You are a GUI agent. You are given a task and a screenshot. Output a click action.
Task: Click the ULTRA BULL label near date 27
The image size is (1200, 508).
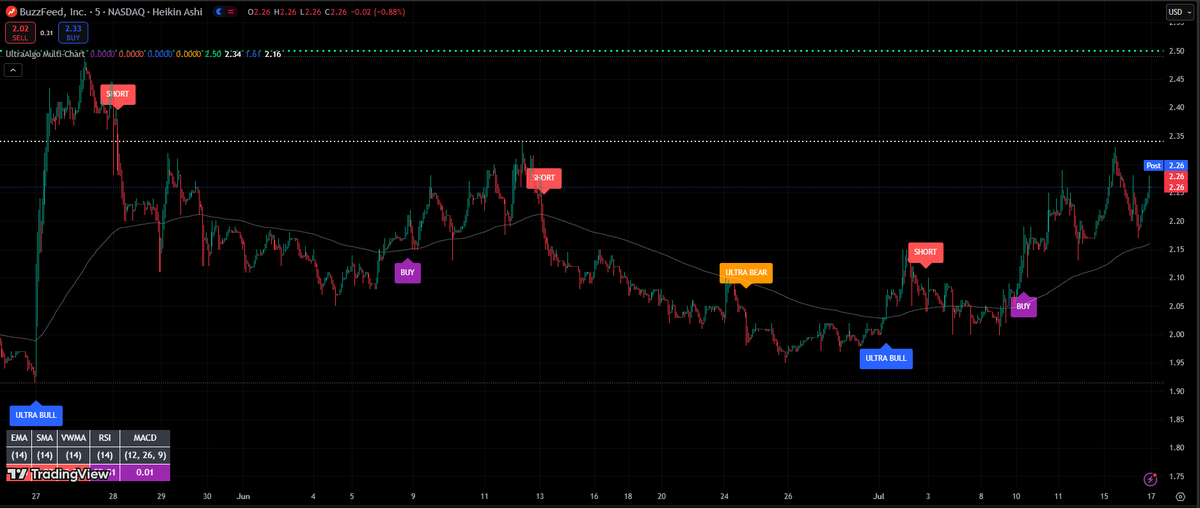pyautogui.click(x=36, y=413)
